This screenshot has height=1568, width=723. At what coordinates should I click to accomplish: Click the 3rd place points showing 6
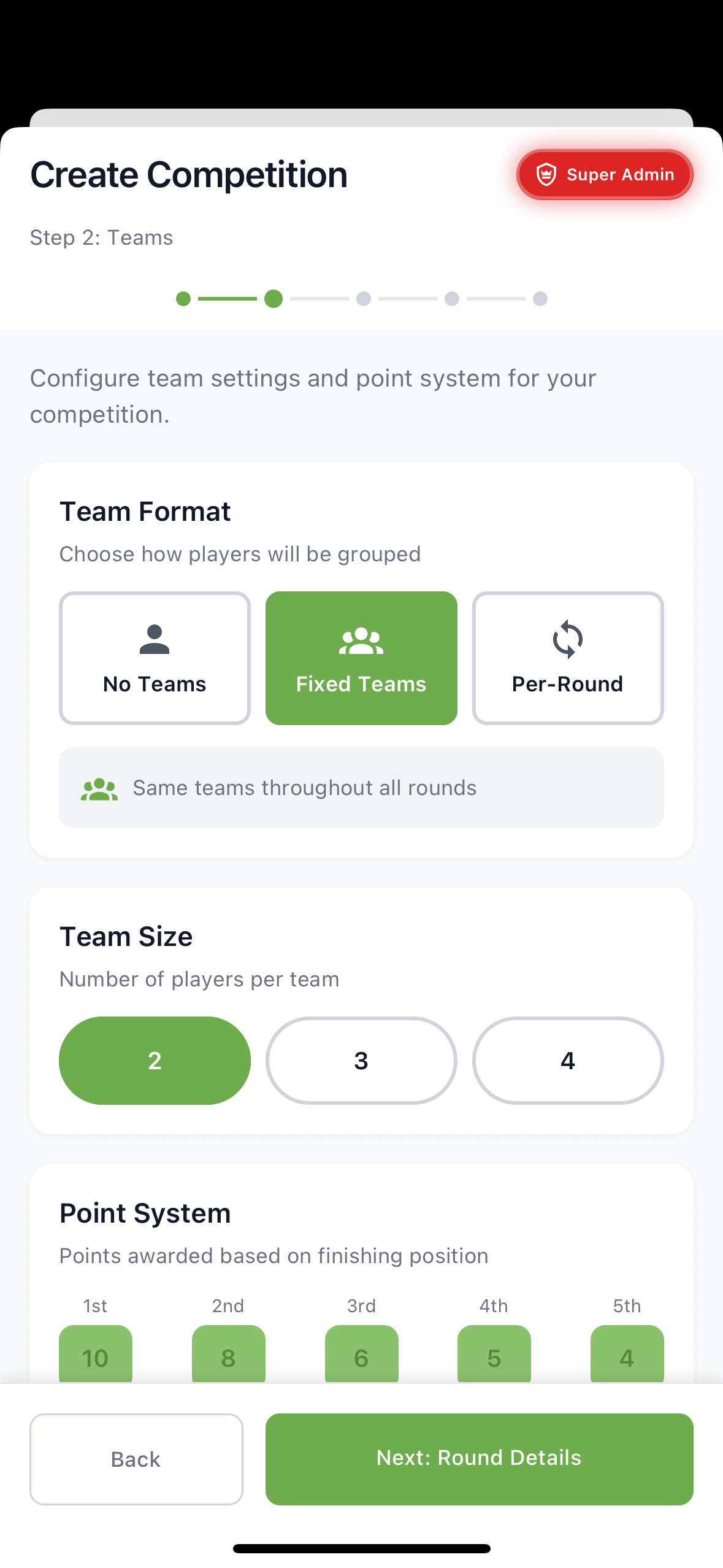pos(361,1358)
